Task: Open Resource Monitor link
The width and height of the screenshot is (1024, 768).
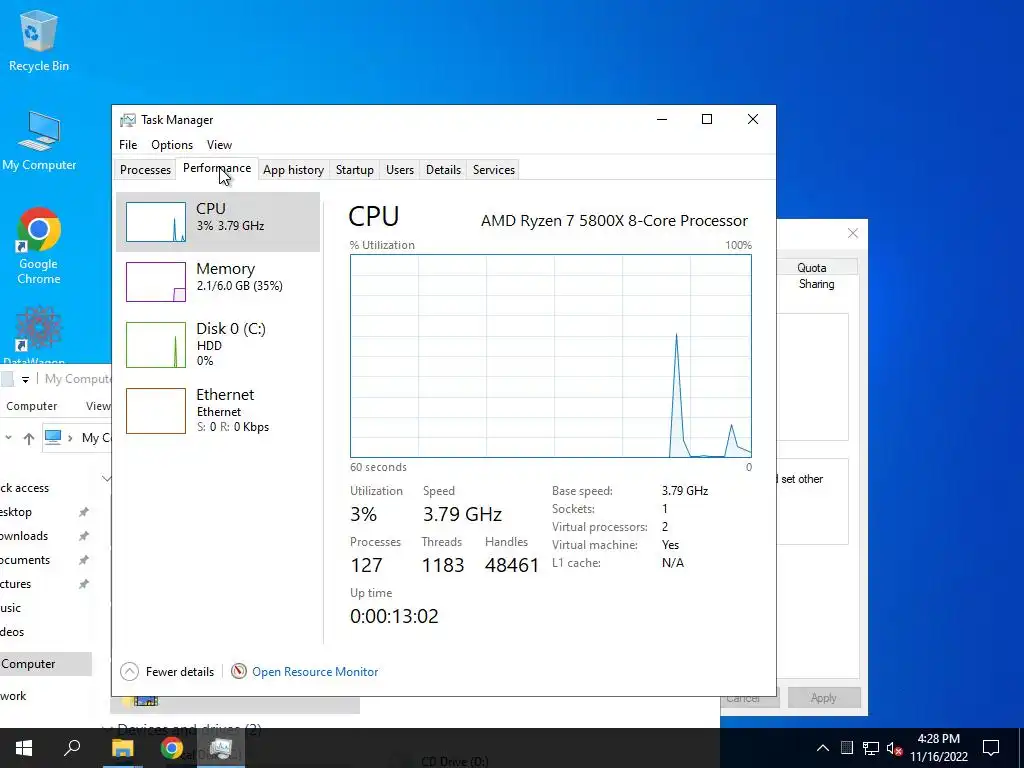Action: pos(315,671)
